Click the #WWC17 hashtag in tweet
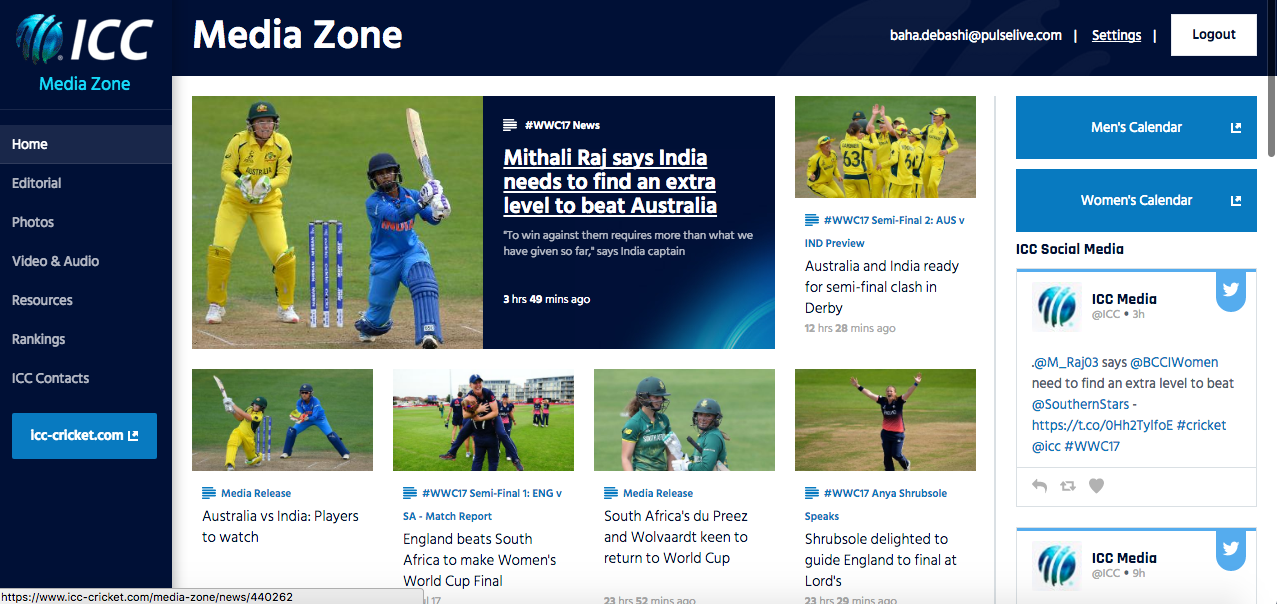Viewport: 1277px width, 604px height. point(1092,446)
